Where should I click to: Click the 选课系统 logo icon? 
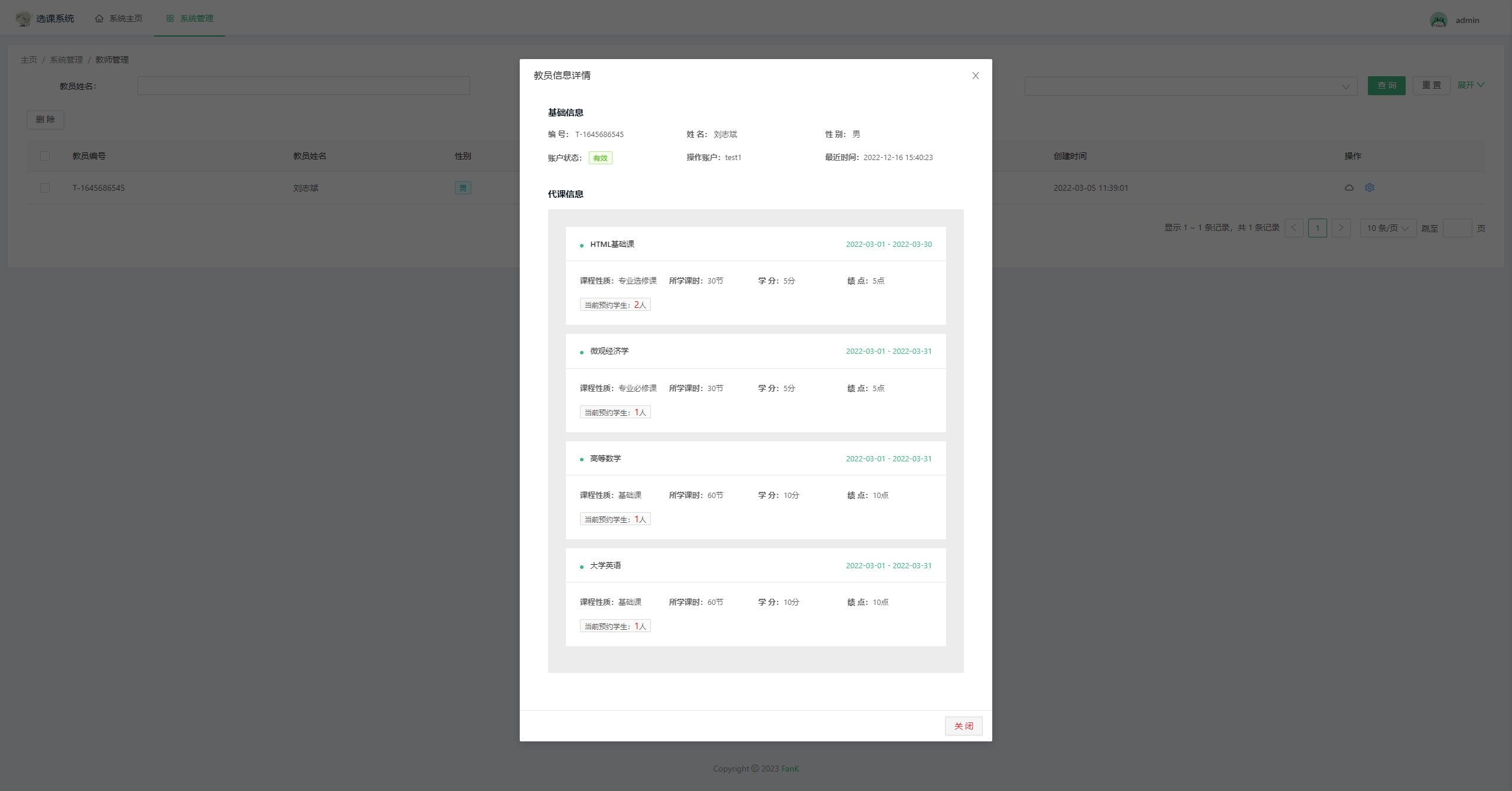tap(23, 19)
